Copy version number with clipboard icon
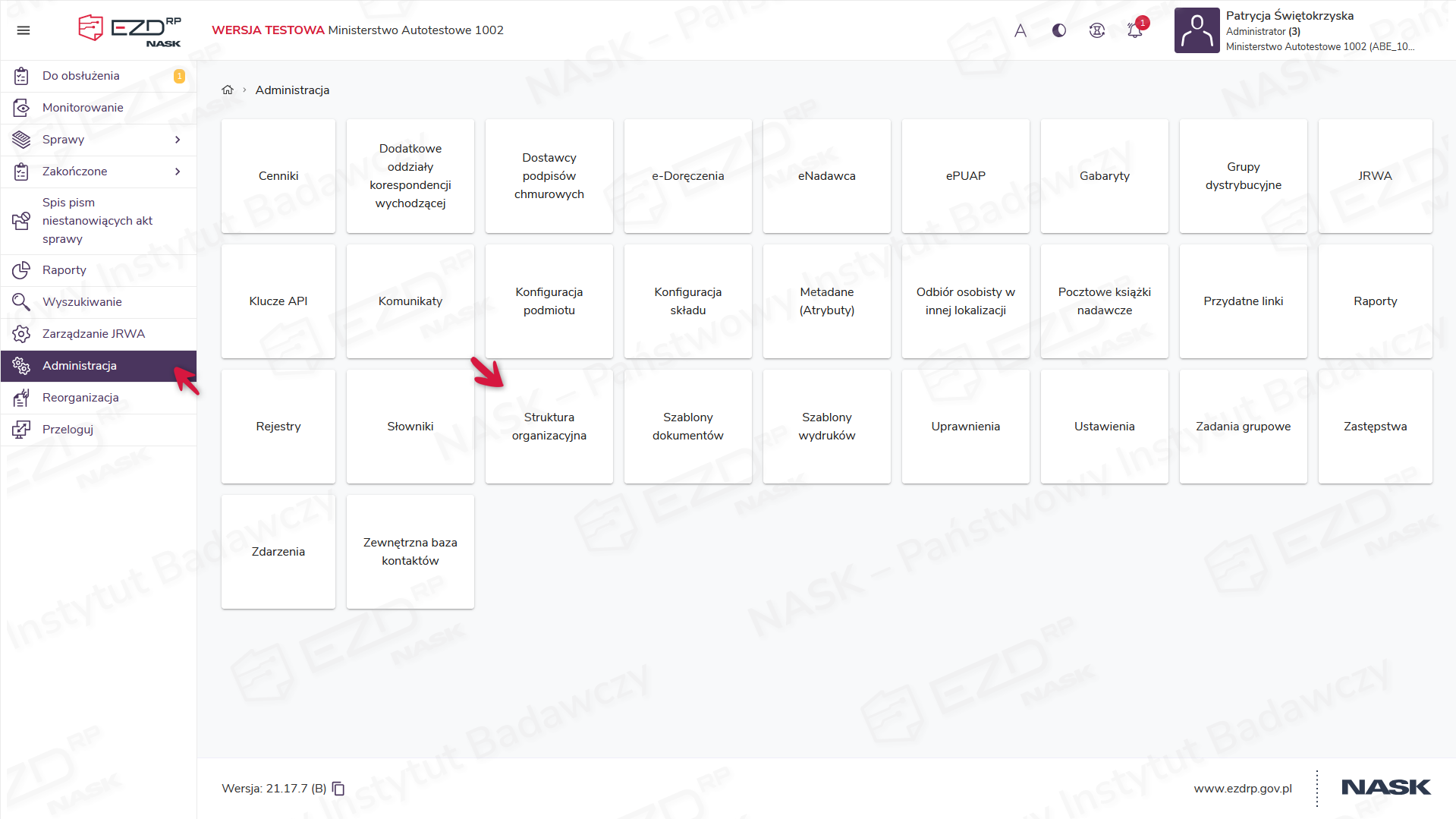This screenshot has height=819, width=1456. pyautogui.click(x=338, y=789)
